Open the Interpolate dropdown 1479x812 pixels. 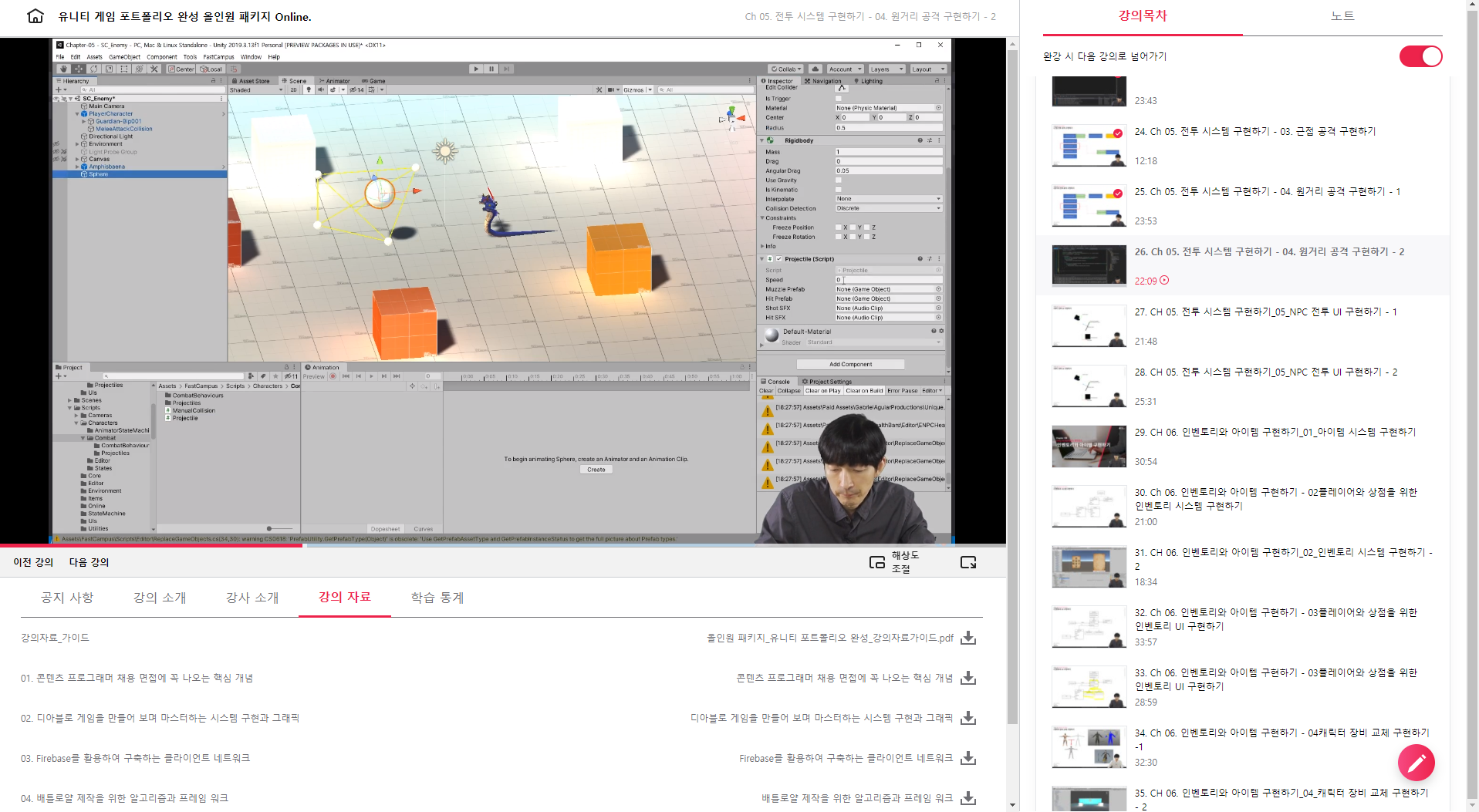(889, 199)
